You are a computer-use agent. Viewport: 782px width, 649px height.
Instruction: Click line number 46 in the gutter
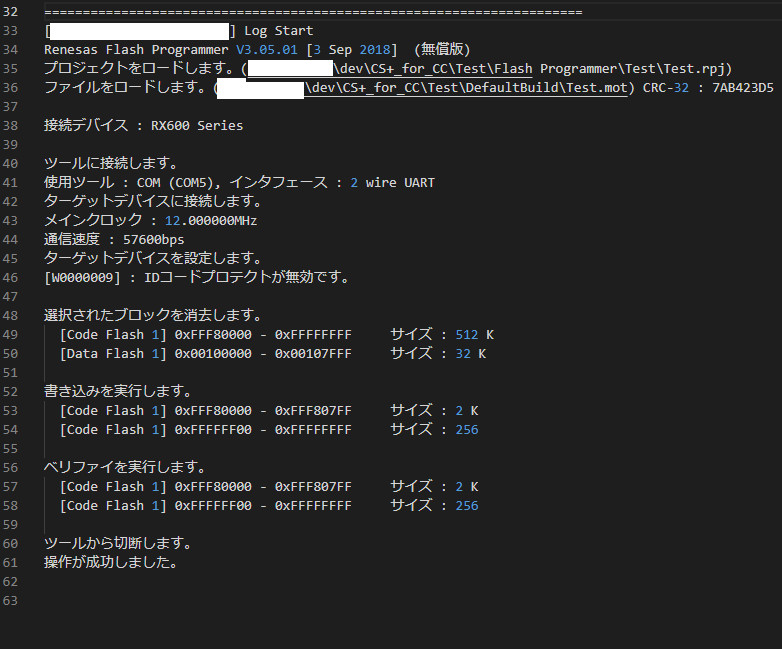[10, 277]
